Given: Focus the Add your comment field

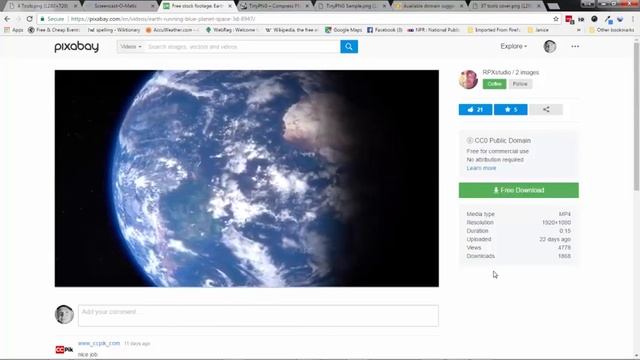Looking at the screenshot, I should 258,316.
